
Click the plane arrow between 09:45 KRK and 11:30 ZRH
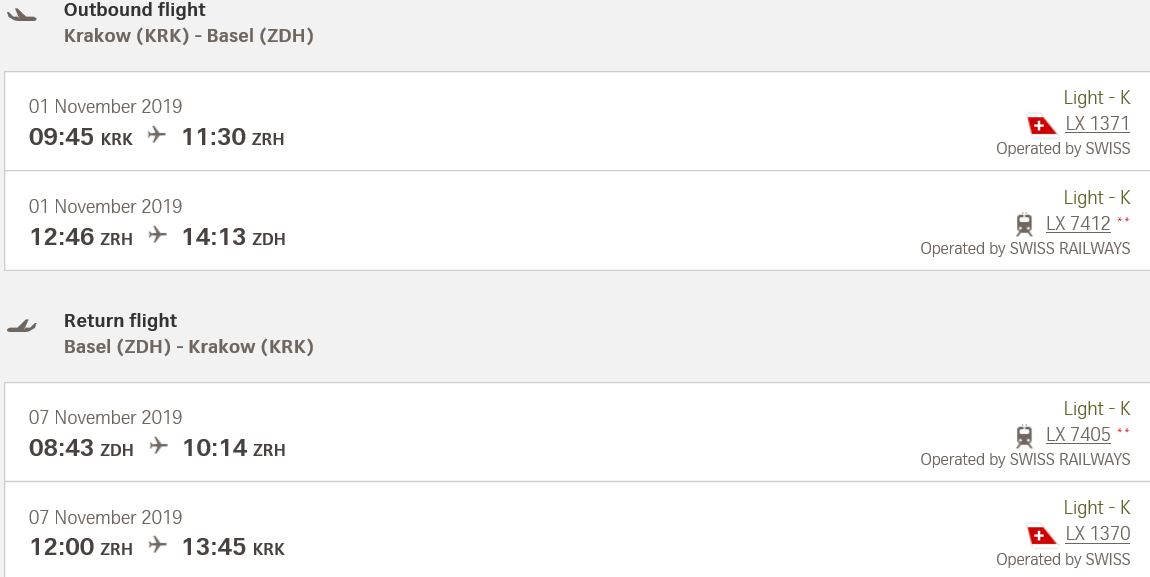[x=157, y=135]
